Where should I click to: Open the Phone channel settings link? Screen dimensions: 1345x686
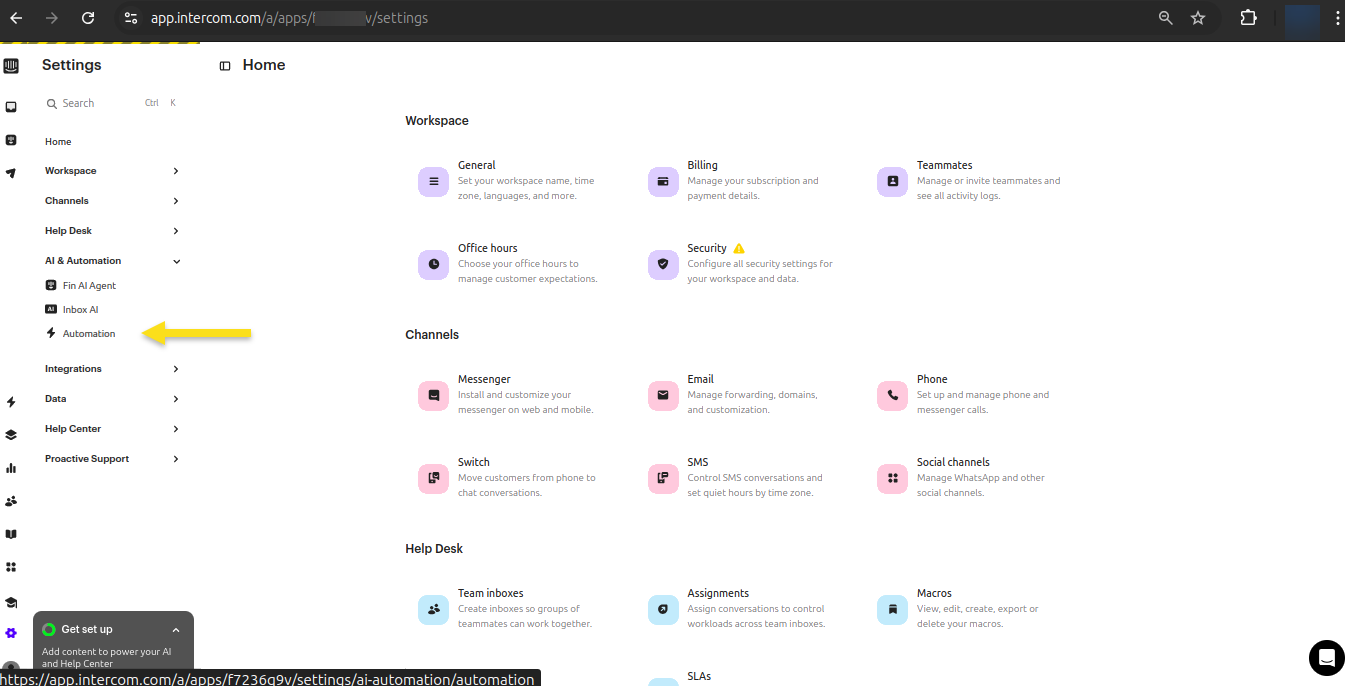point(932,379)
